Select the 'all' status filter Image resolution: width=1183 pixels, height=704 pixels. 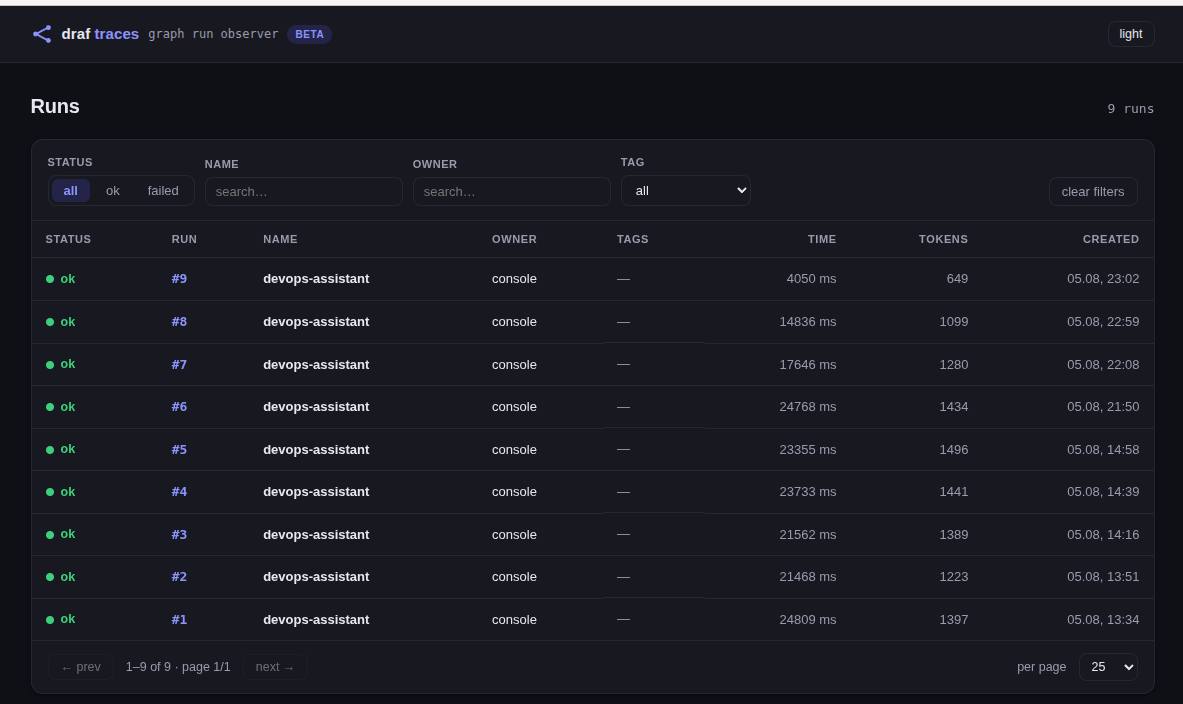click(70, 191)
